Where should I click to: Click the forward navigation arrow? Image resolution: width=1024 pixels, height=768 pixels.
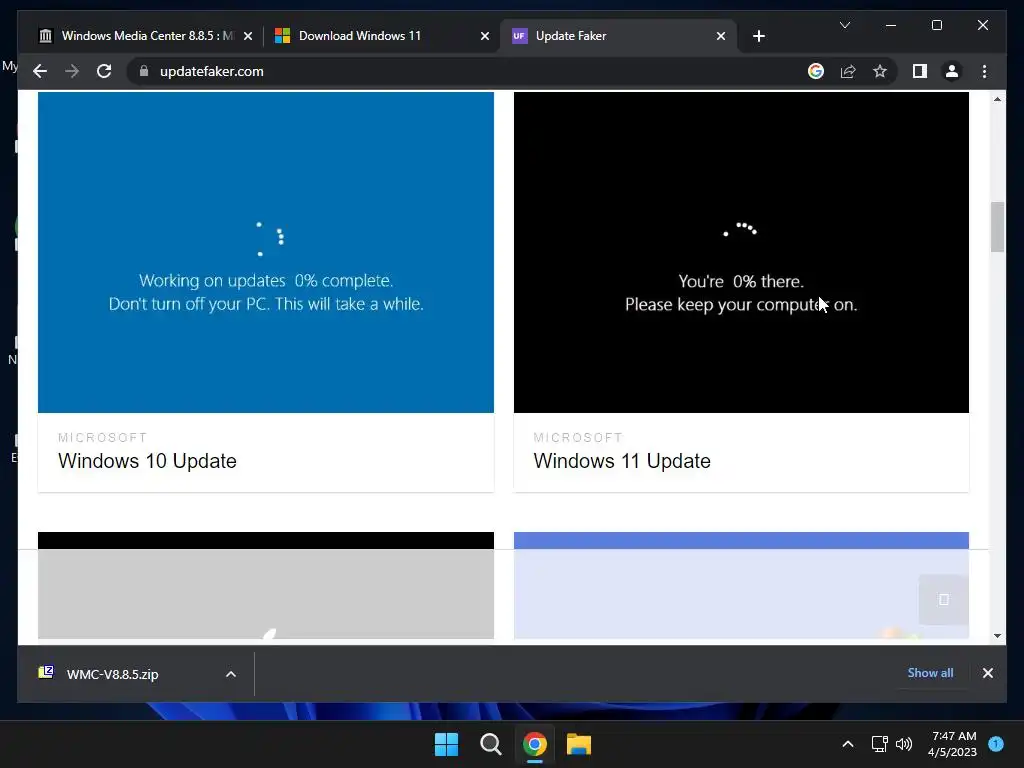[x=72, y=71]
